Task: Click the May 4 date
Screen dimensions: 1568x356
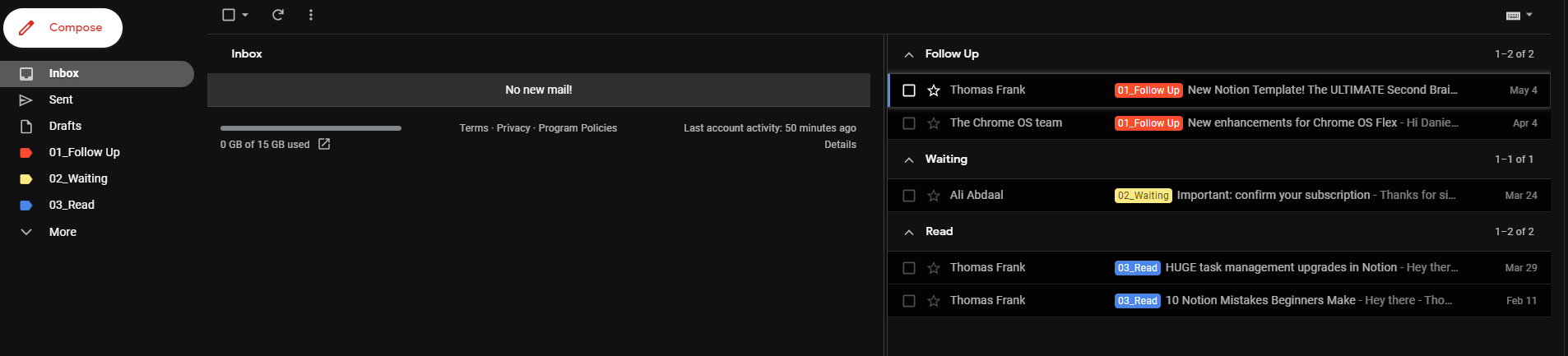Action: (x=1524, y=90)
